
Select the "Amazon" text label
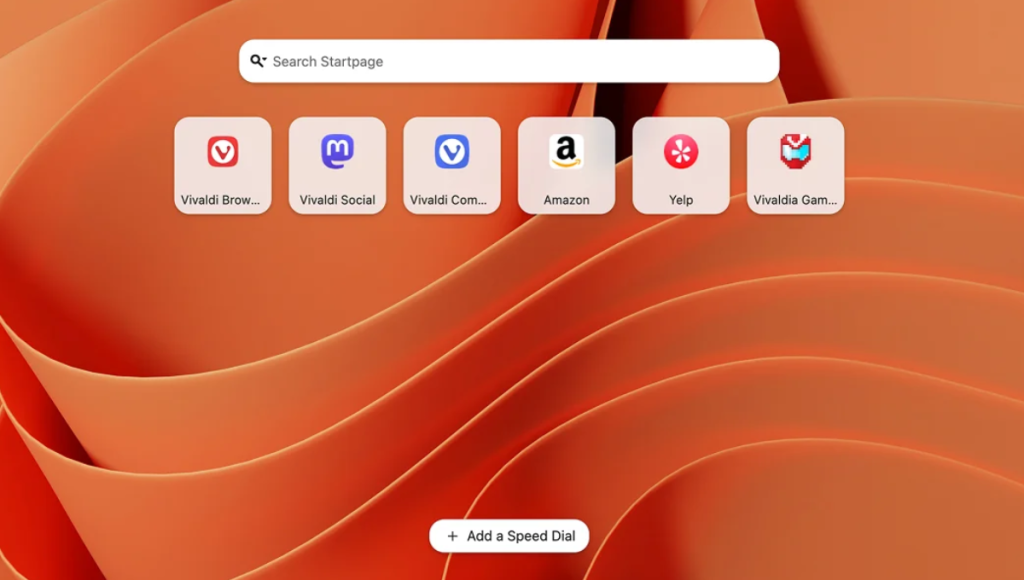566,200
